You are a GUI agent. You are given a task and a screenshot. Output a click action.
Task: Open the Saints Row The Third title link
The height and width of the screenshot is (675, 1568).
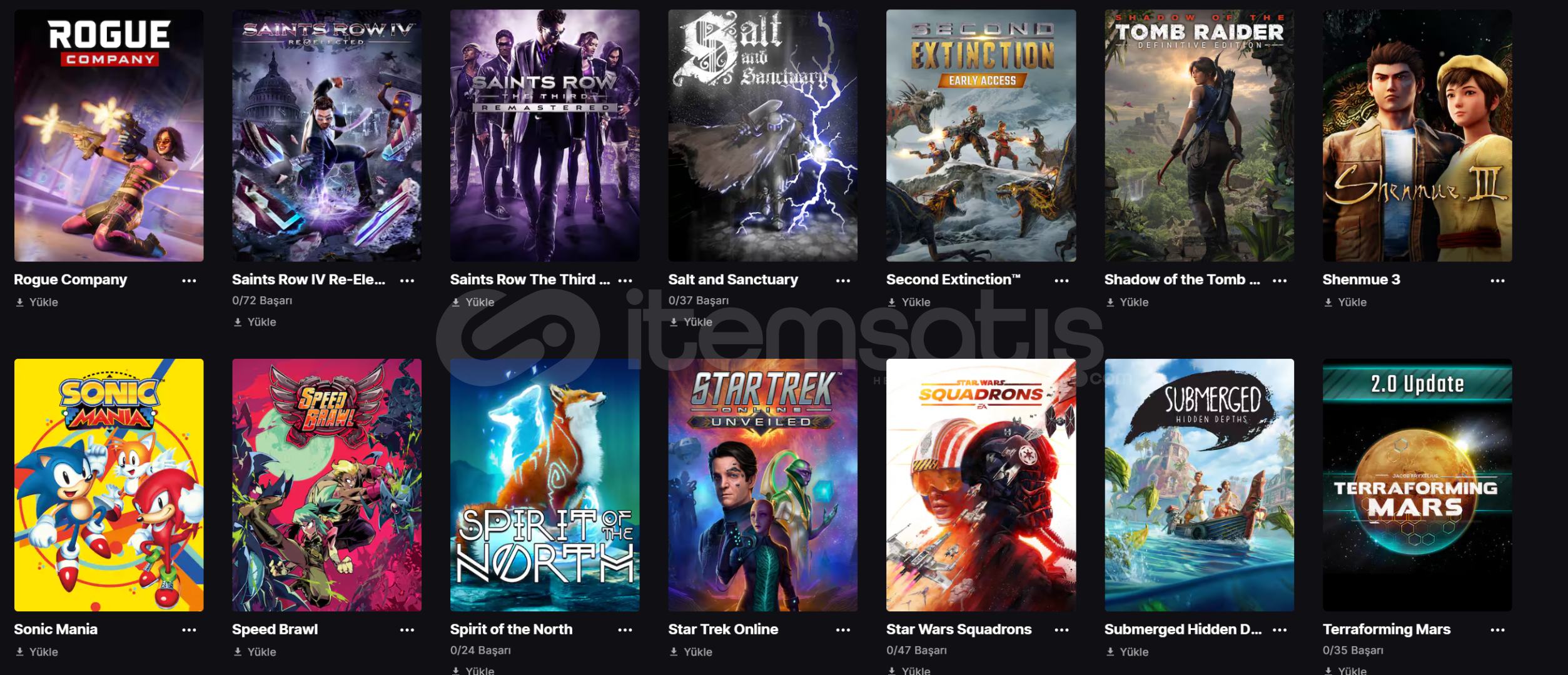(530, 279)
